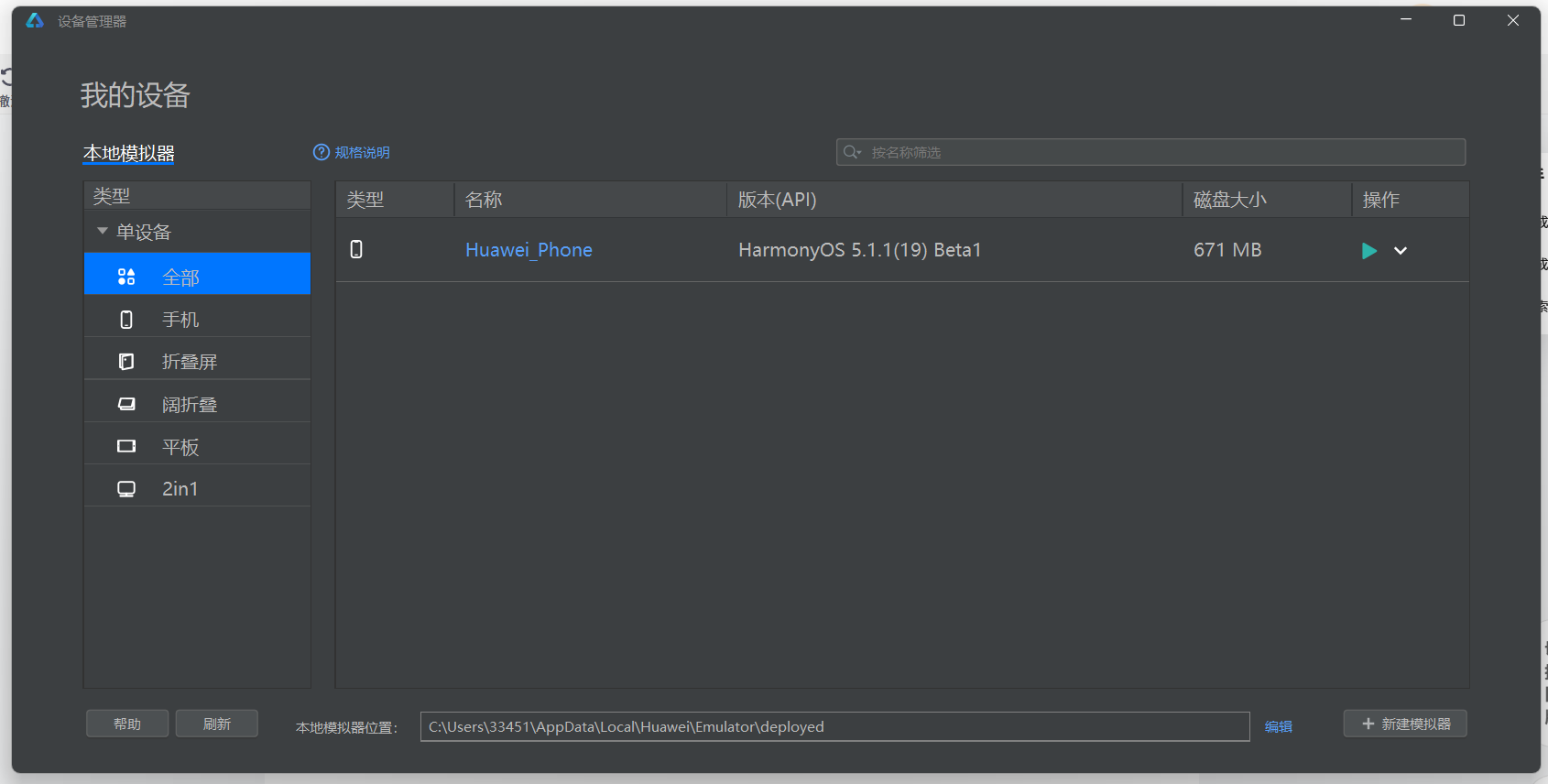This screenshot has width=1548, height=784.
Task: Select the 手机 device category
Action: [x=197, y=316]
